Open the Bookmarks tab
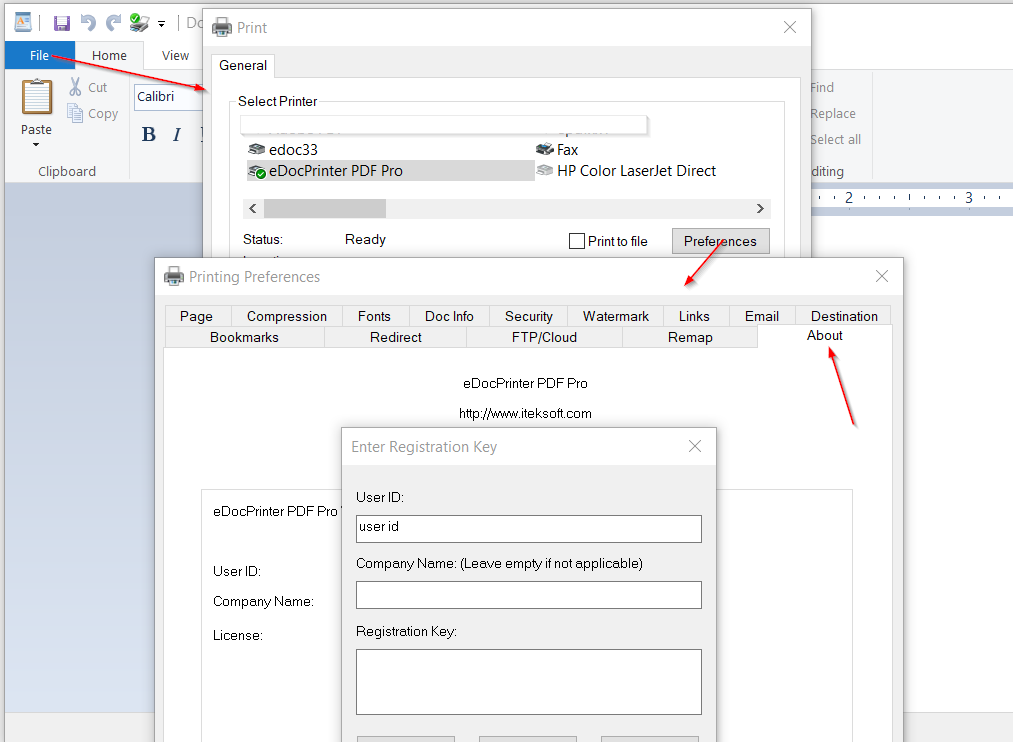Screen dimensions: 1013x742 pyautogui.click(x=244, y=337)
